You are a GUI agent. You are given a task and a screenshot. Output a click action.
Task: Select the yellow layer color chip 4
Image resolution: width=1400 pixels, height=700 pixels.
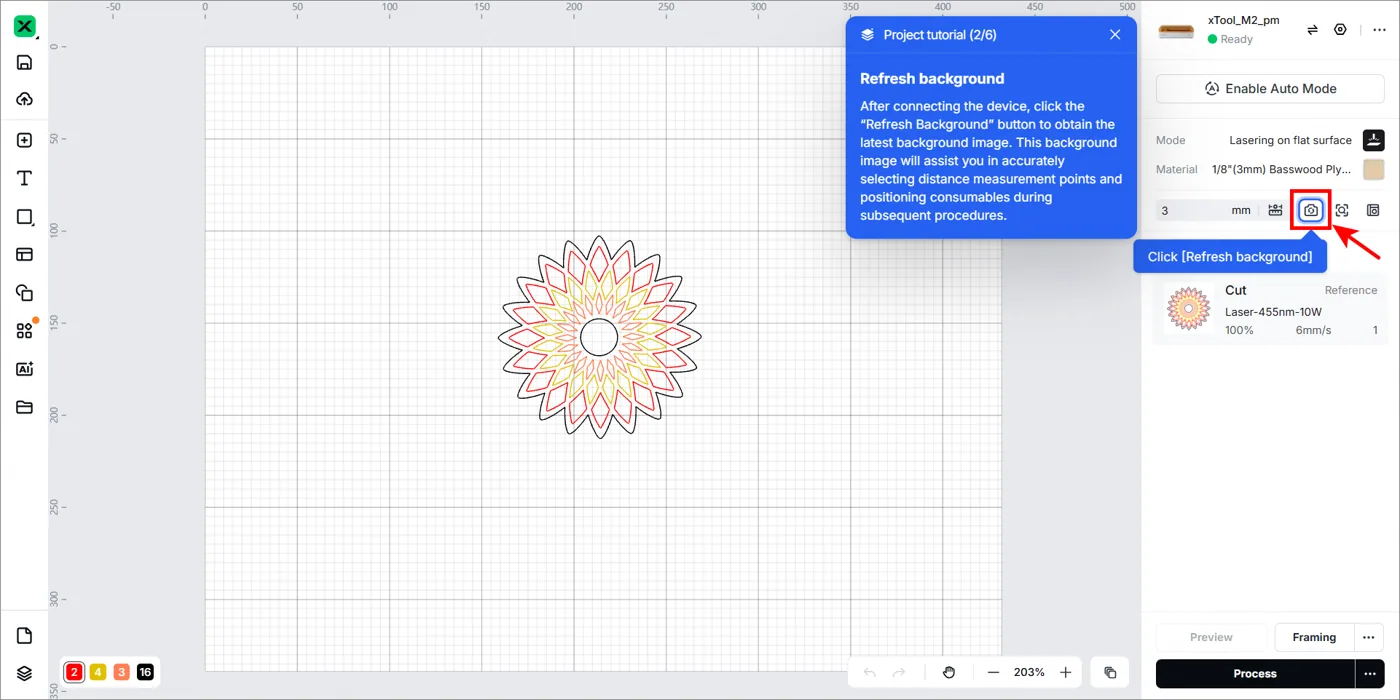click(x=98, y=672)
